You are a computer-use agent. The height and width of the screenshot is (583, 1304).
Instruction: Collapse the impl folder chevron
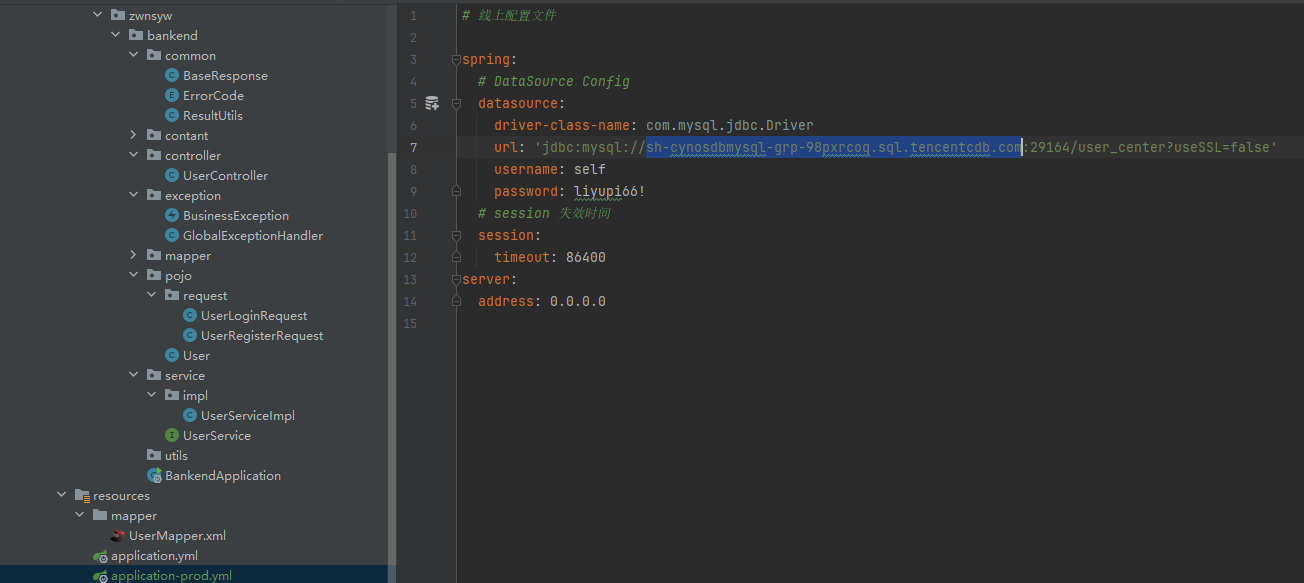(x=152, y=395)
